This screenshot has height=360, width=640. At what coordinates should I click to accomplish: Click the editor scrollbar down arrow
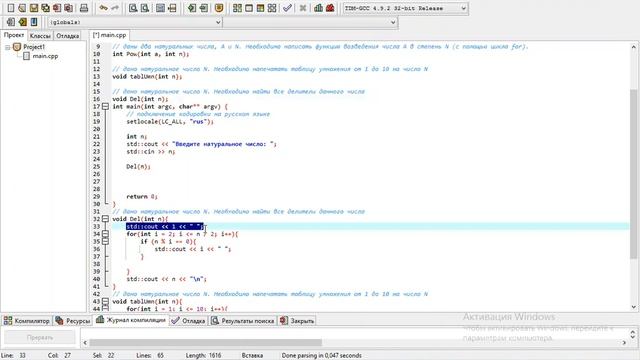pos(633,307)
